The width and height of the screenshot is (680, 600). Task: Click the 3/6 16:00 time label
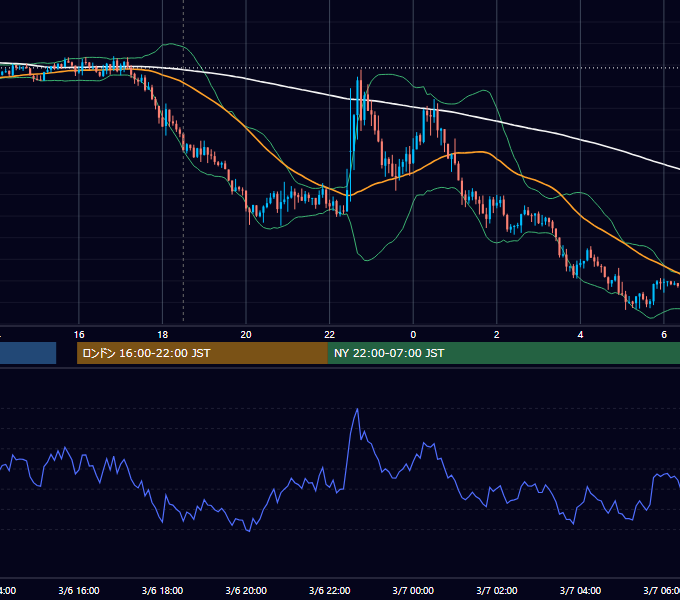click(79, 590)
